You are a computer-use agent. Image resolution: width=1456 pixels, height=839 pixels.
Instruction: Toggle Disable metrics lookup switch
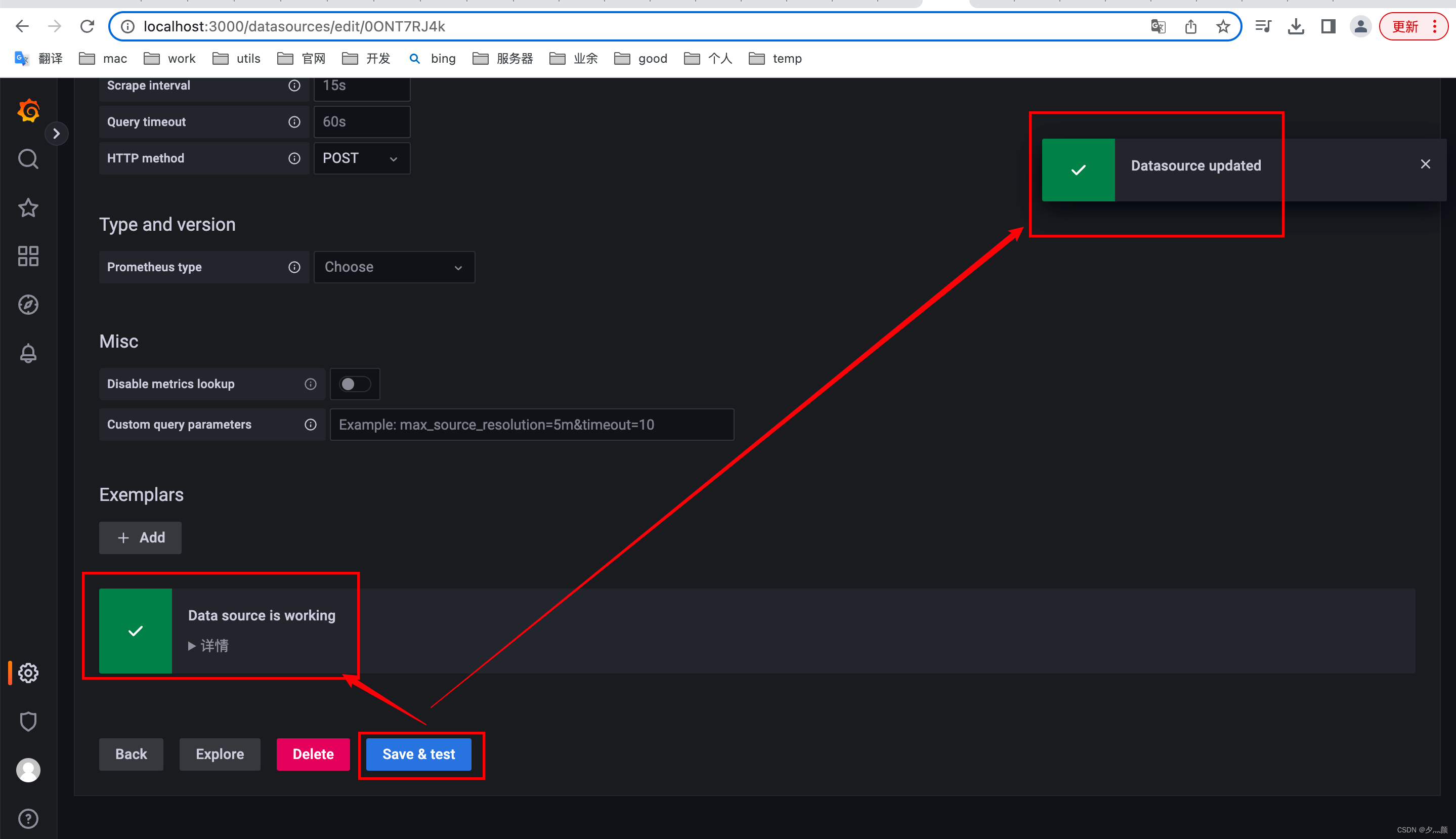coord(352,384)
